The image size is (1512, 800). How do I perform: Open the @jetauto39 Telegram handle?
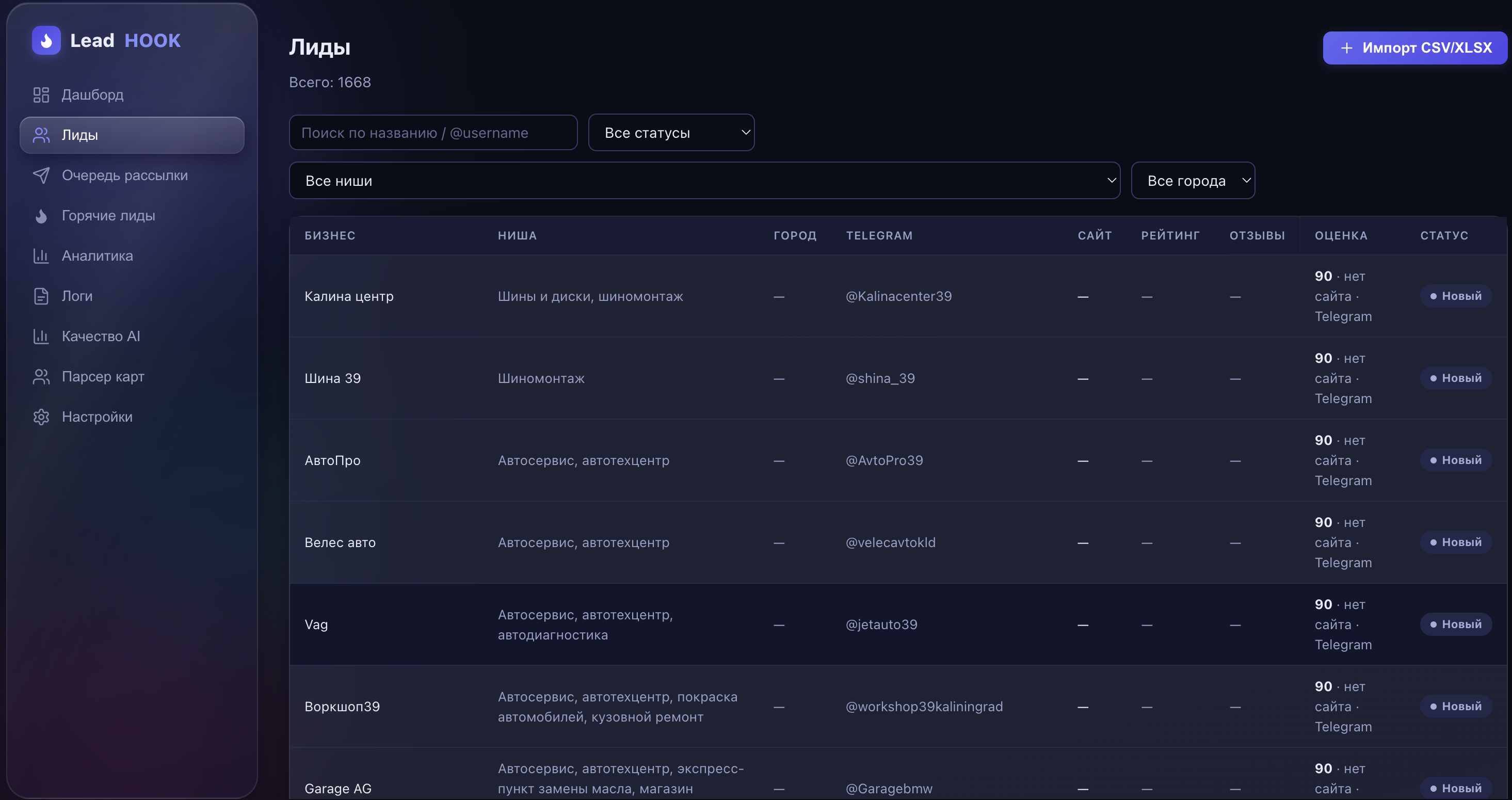[x=881, y=625]
